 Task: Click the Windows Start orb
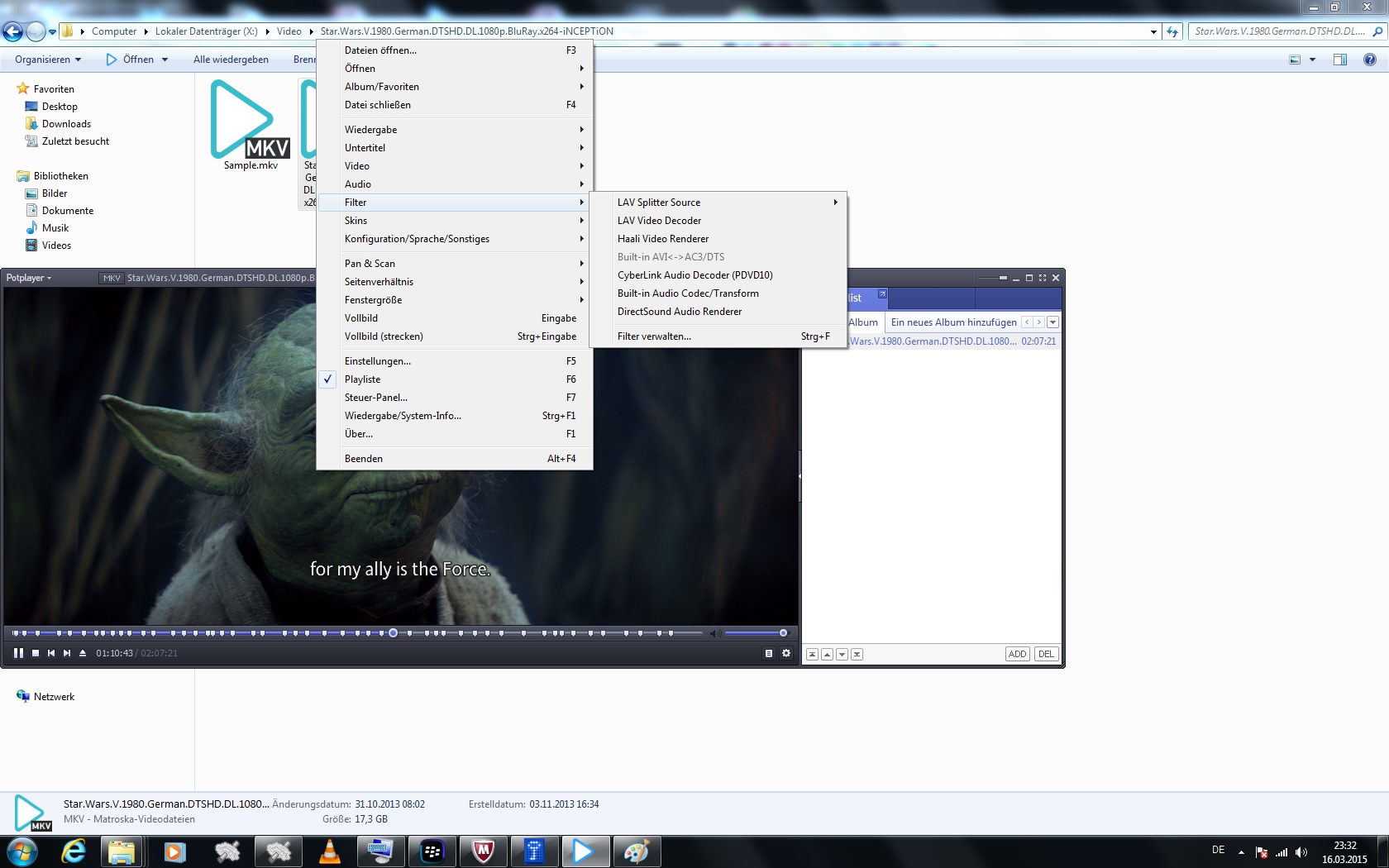[x=22, y=851]
